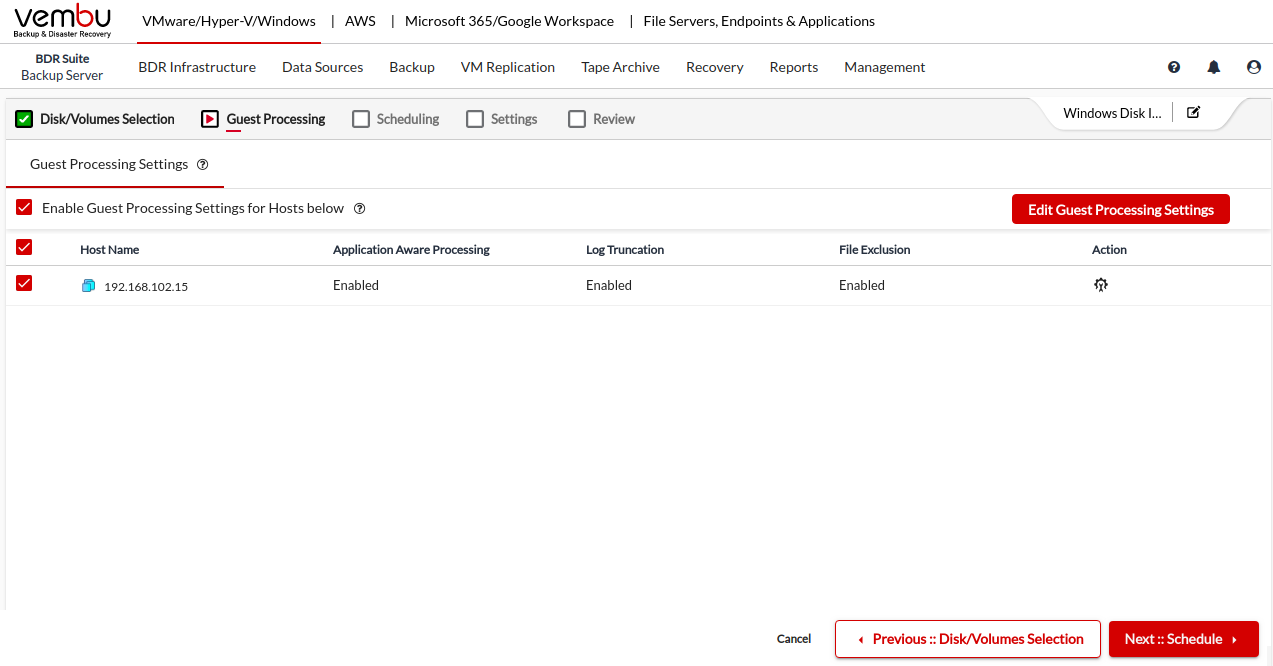Click help icon beside Guest Processing Settings tab
1273x666 pixels.
[x=202, y=164]
